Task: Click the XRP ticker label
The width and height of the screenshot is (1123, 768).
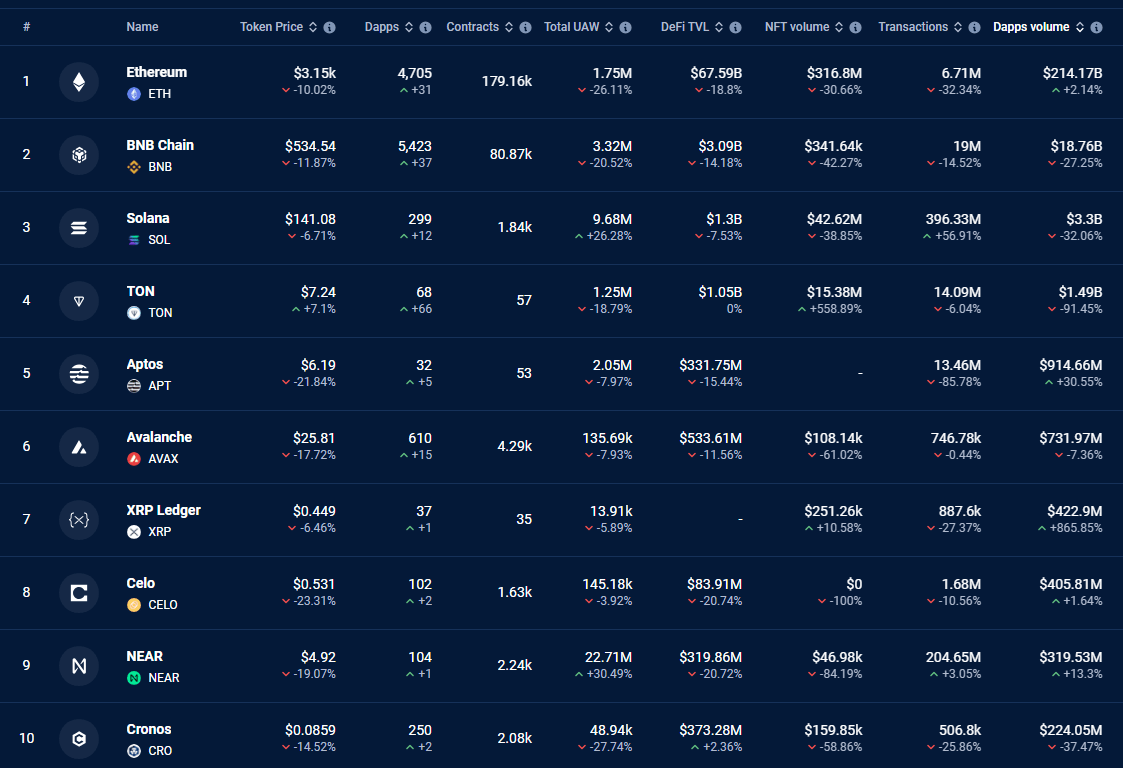Action: (x=160, y=532)
